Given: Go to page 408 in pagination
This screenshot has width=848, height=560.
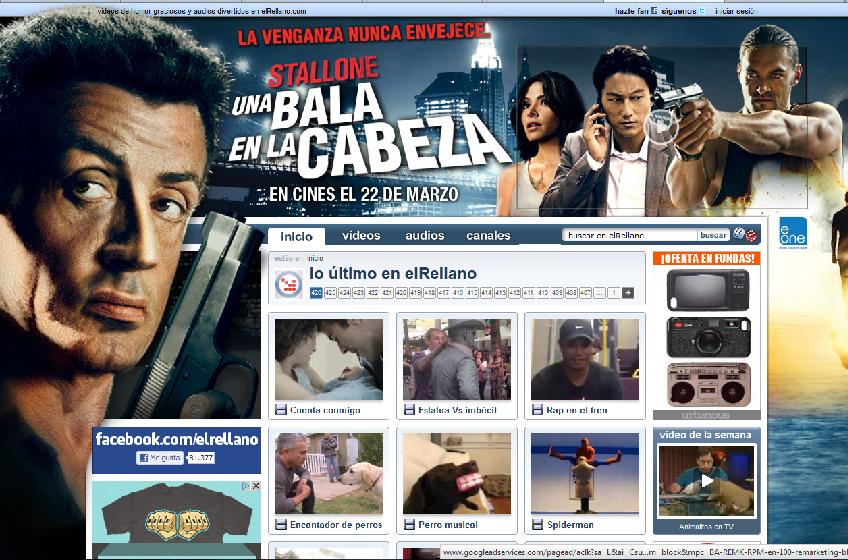Looking at the screenshot, I should 571,293.
